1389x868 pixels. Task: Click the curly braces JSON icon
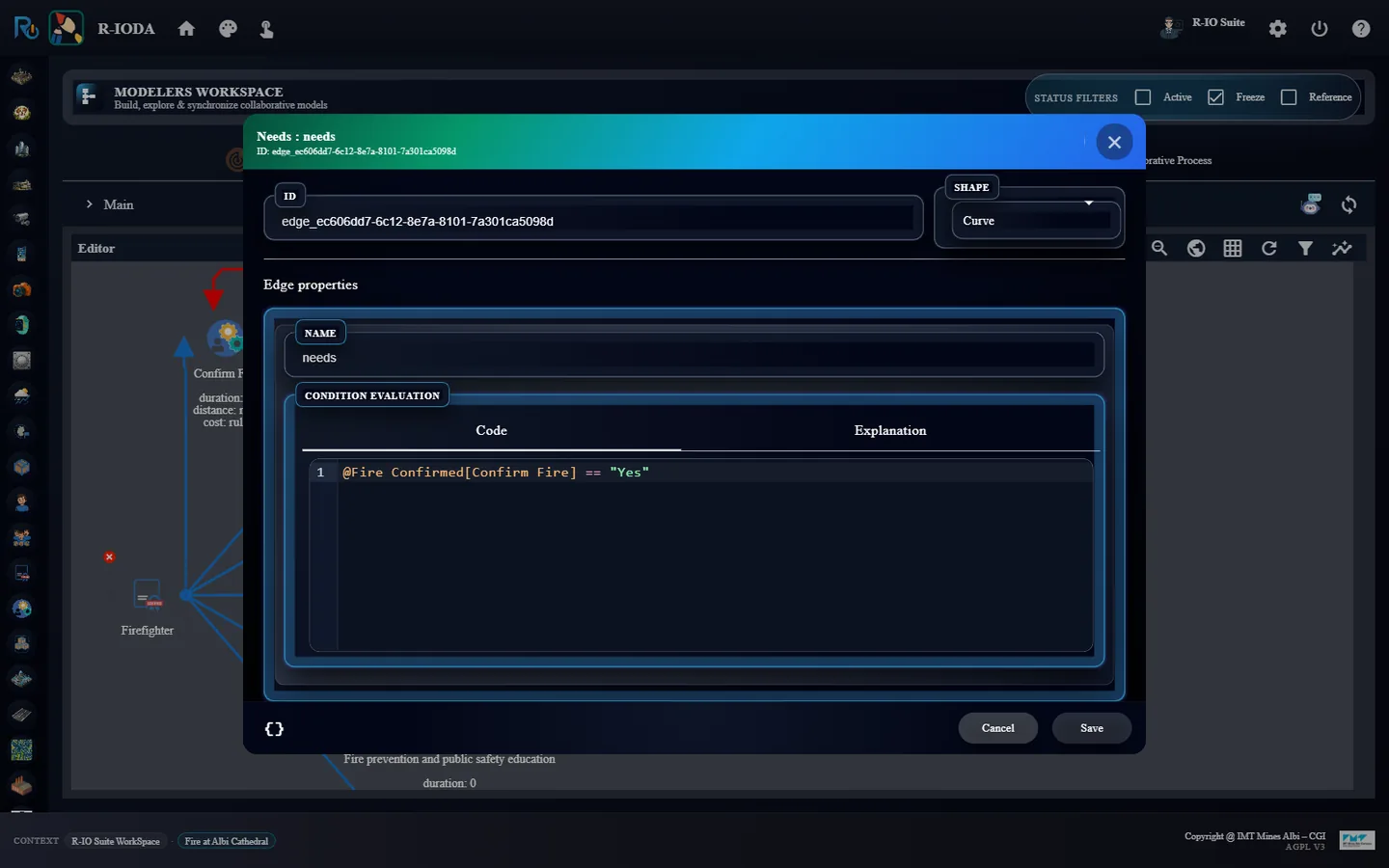(274, 729)
